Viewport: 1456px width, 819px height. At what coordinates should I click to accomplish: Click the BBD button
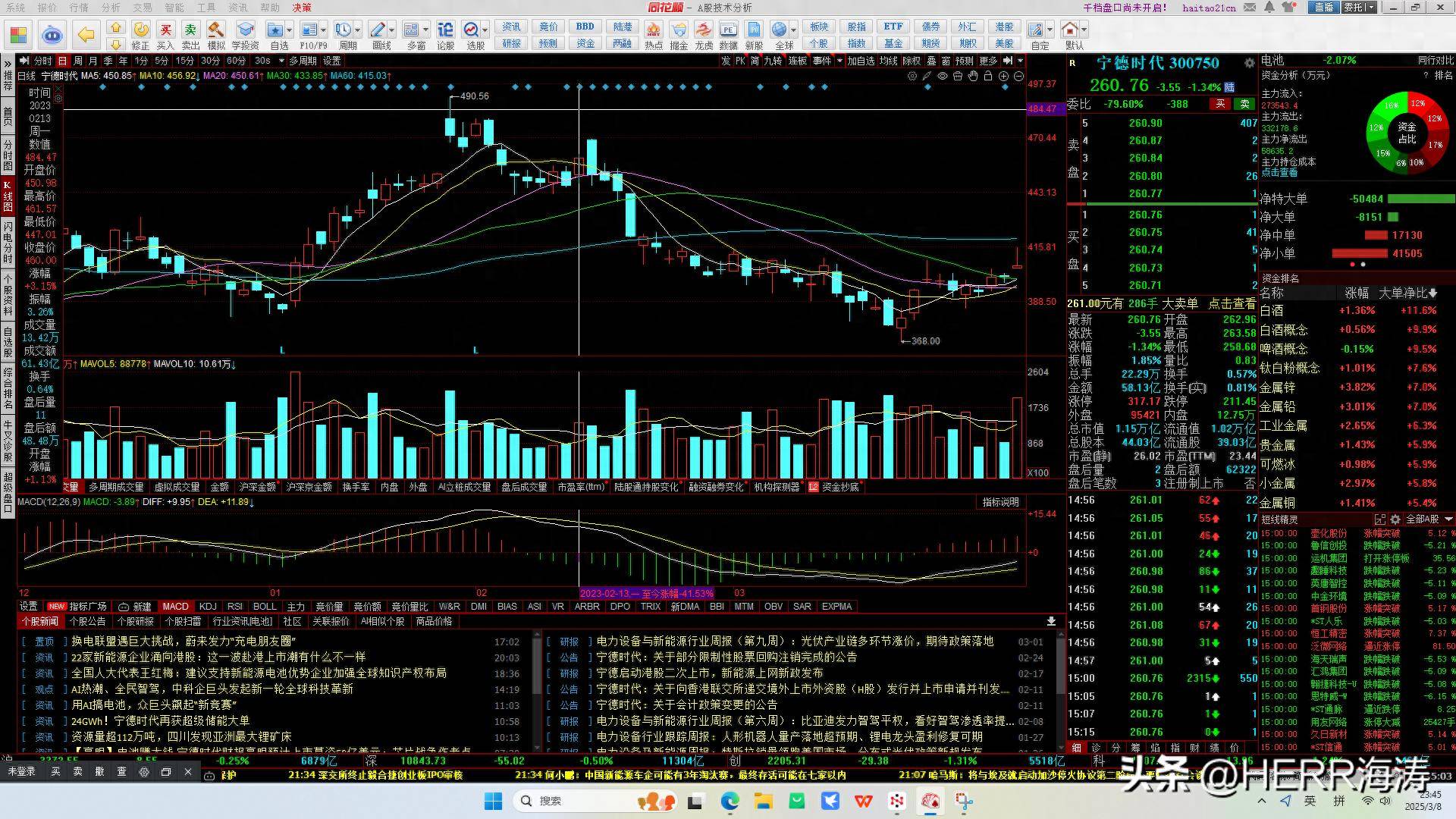pos(585,27)
